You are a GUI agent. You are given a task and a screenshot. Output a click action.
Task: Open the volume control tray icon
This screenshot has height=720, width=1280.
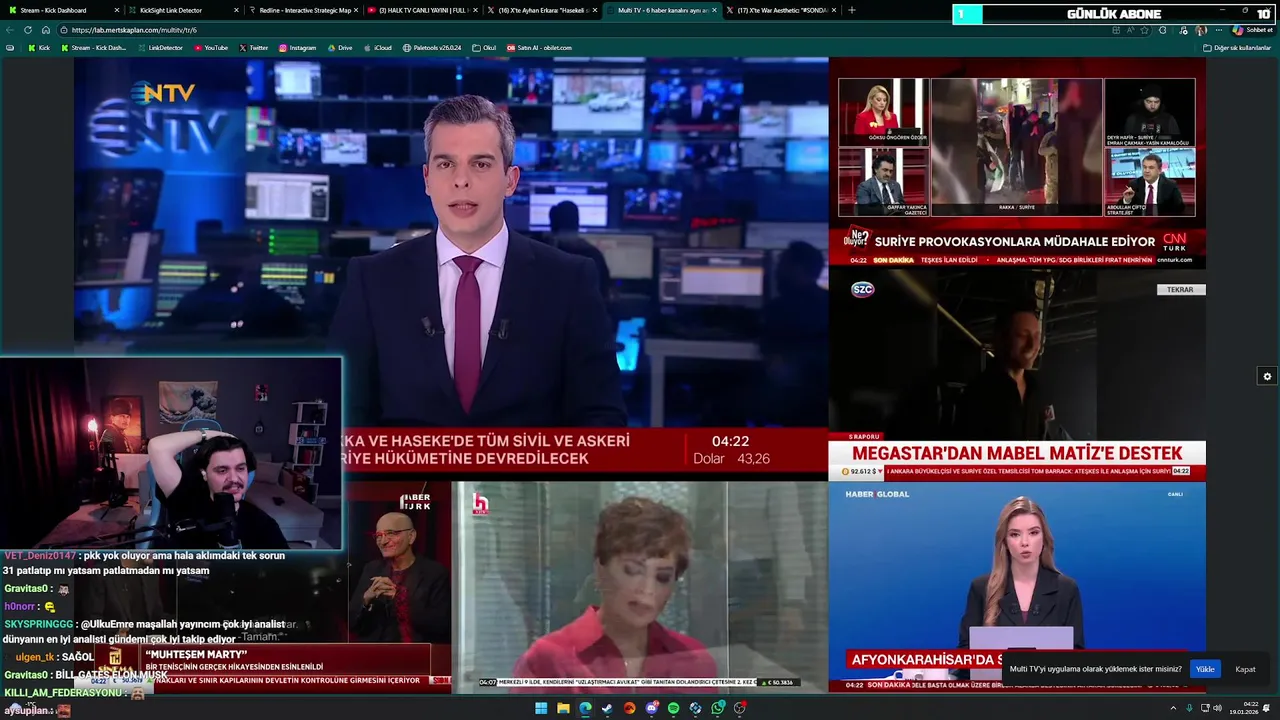point(1218,708)
